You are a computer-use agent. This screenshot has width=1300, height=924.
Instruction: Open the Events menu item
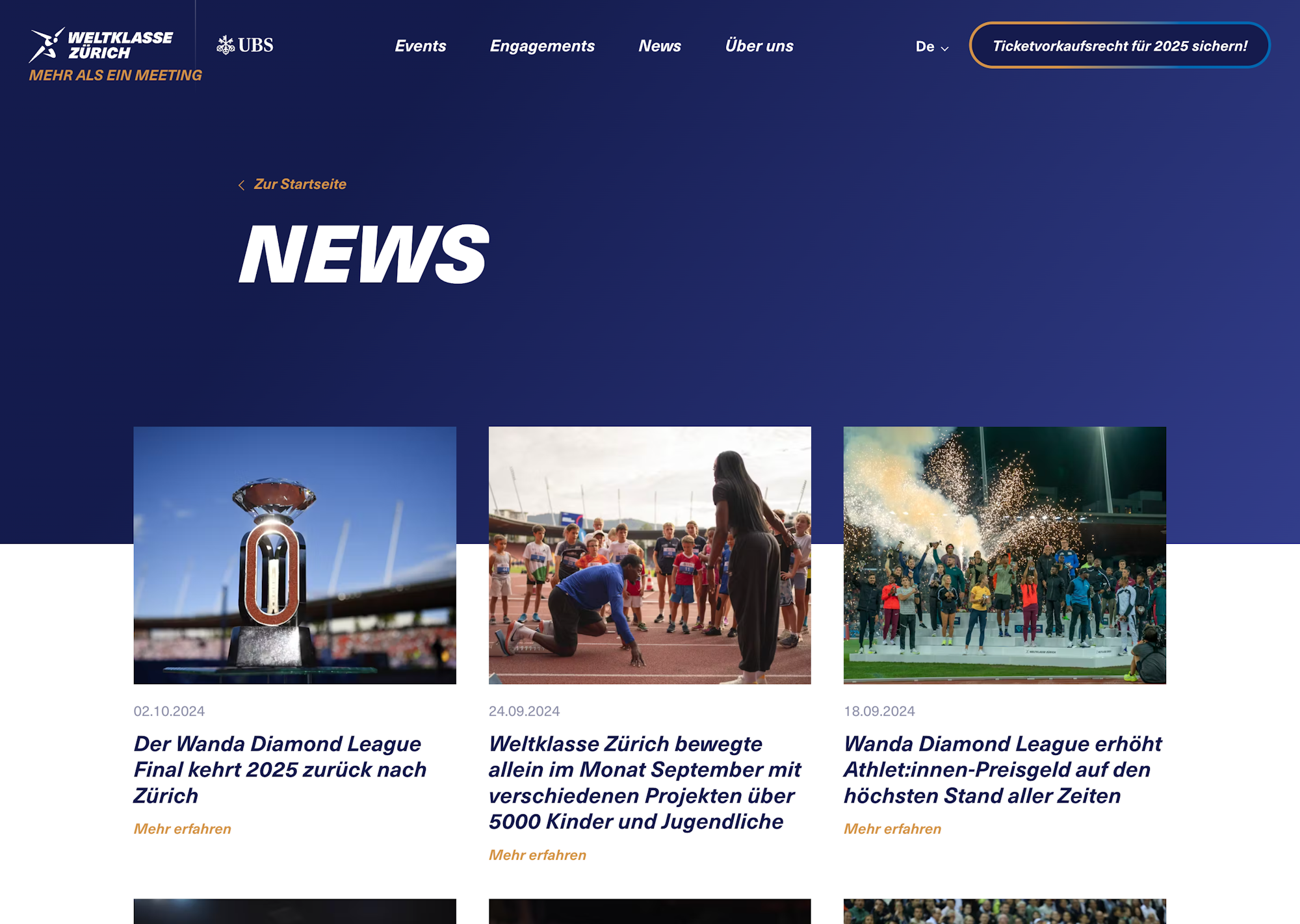tap(421, 46)
